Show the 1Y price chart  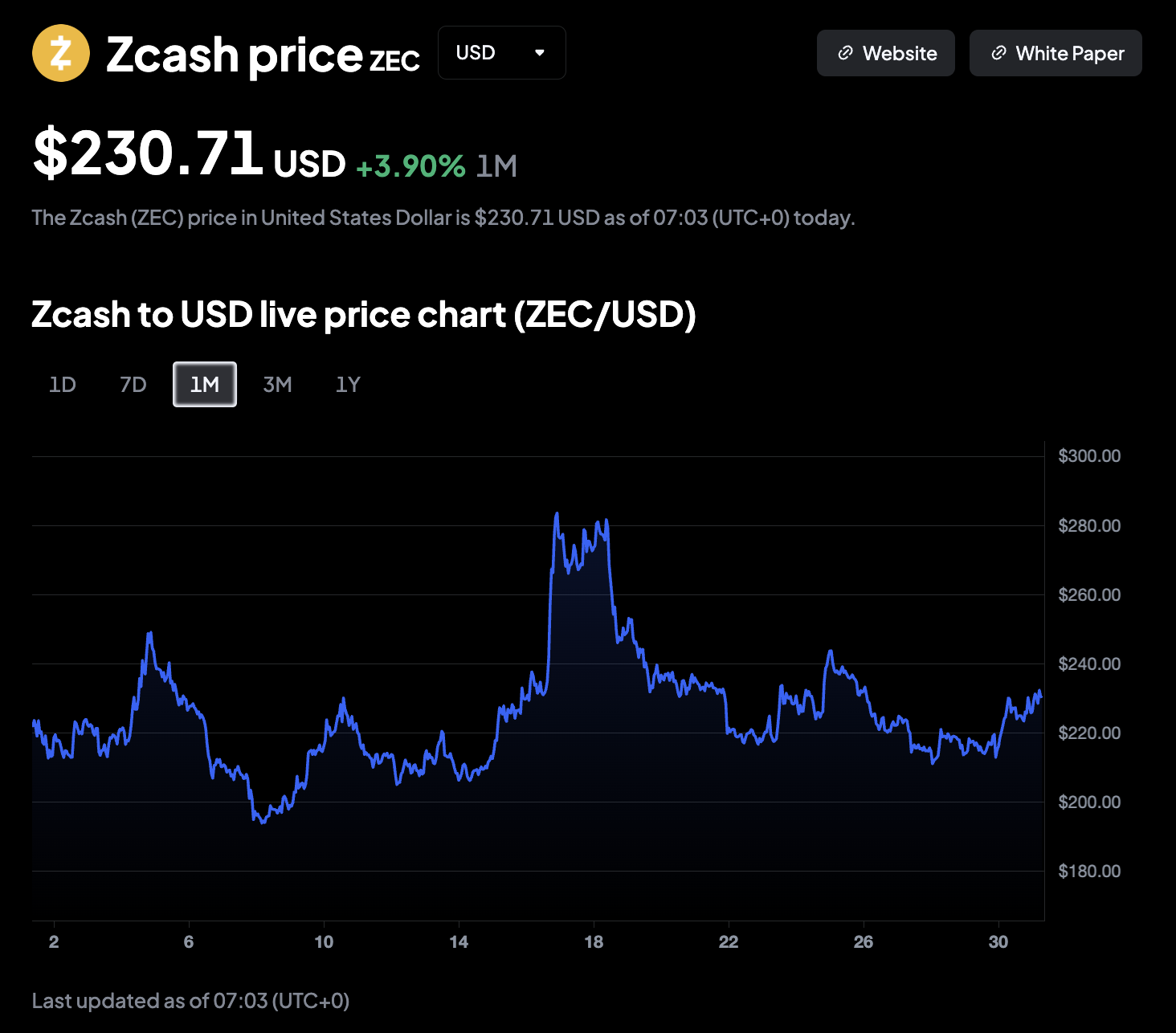pos(348,385)
